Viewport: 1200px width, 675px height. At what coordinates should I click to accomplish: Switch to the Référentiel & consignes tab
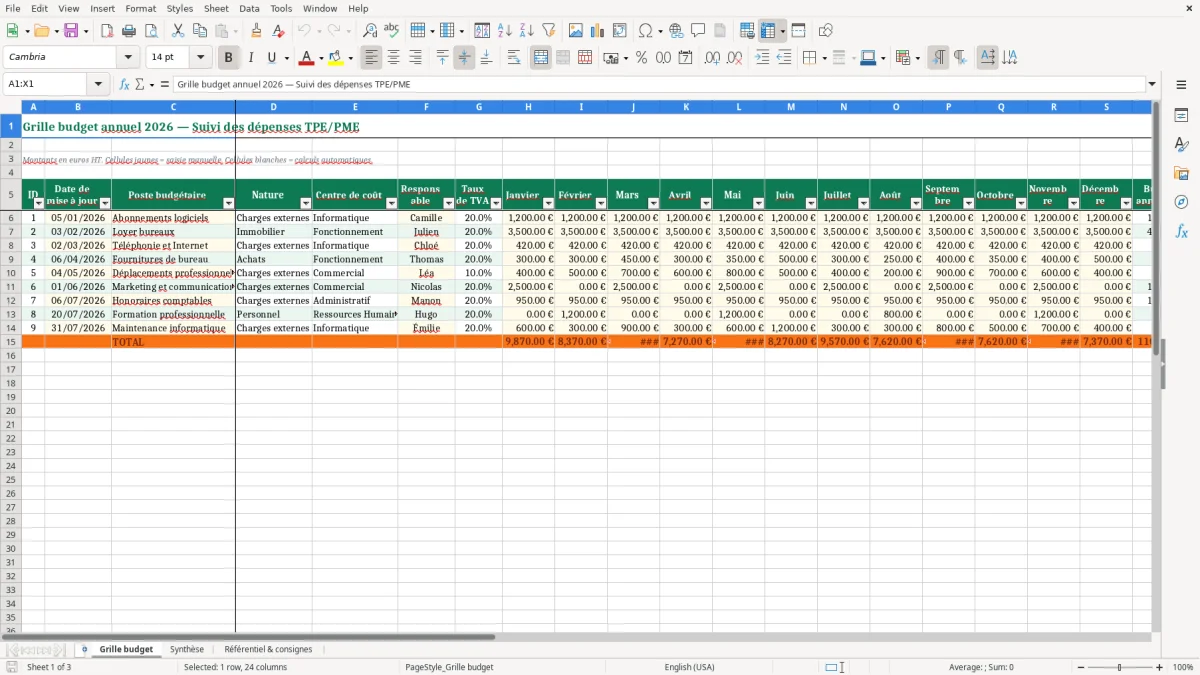pyautogui.click(x=268, y=649)
